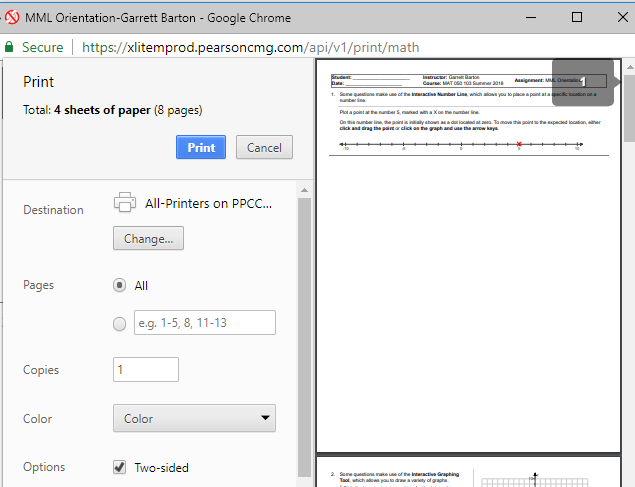Close the MML Orientation Chrome window
The height and width of the screenshot is (487, 635).
tap(619, 18)
